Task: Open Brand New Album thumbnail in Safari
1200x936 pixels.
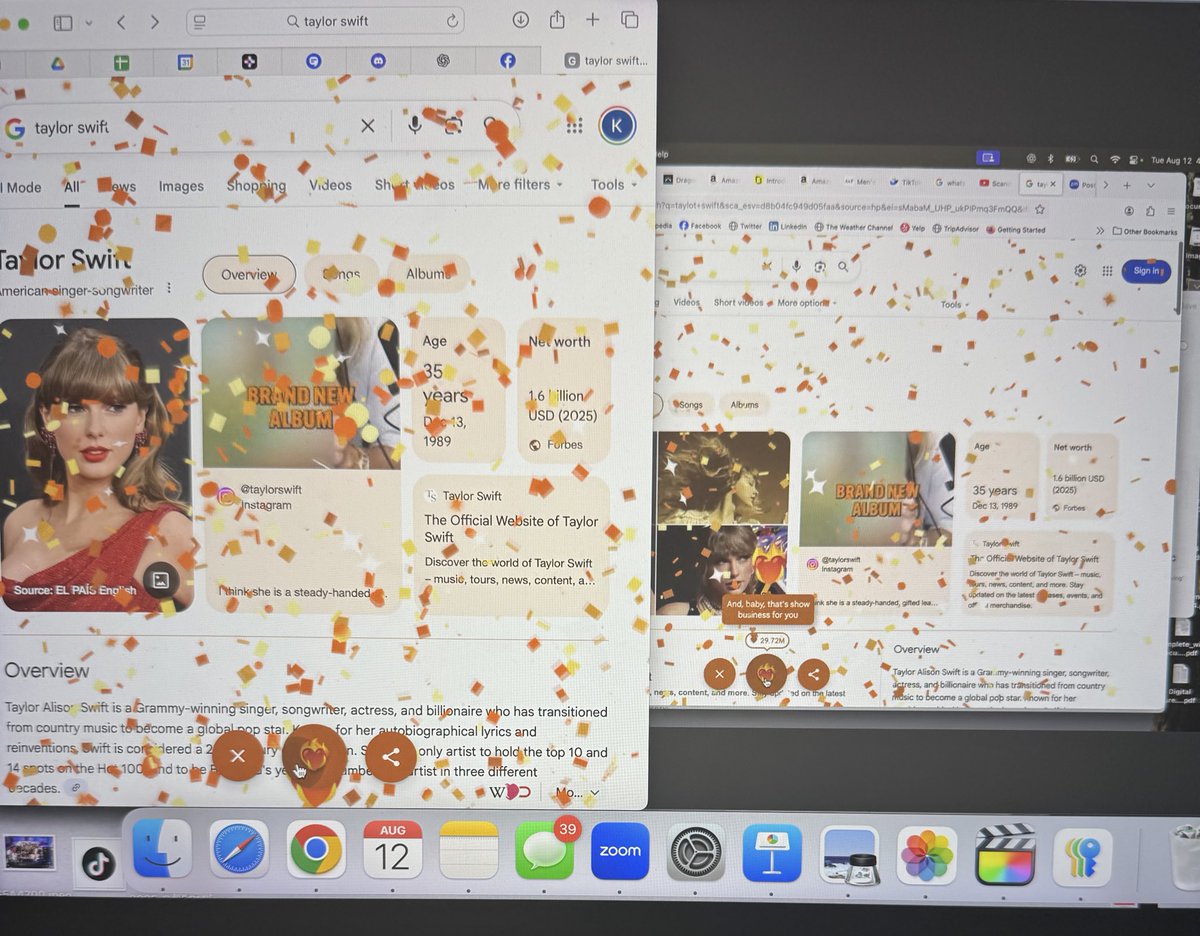Action: point(301,393)
